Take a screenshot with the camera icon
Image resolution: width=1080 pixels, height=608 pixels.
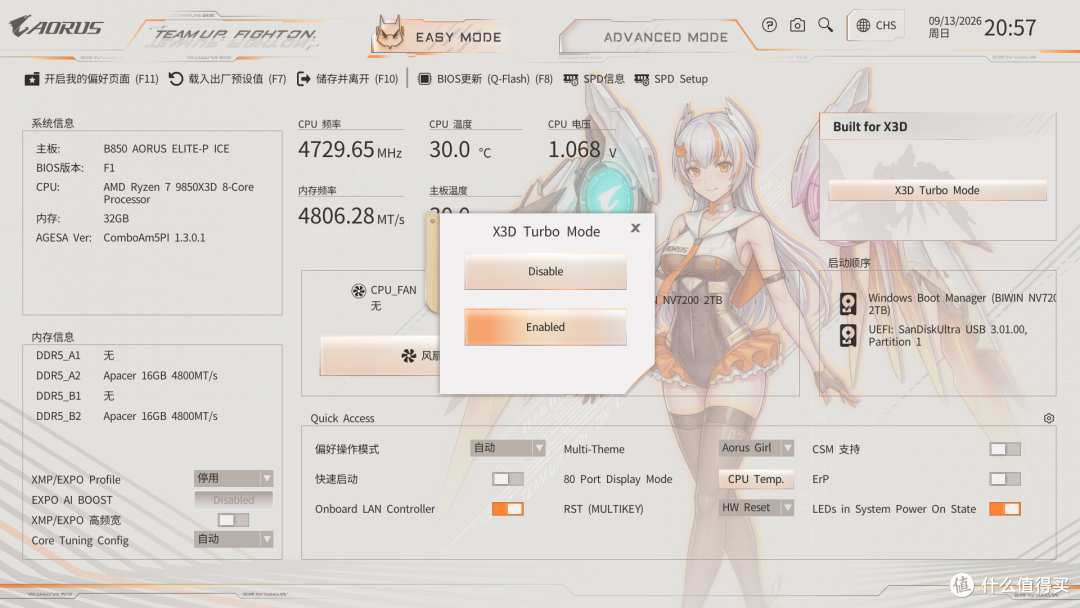797,25
